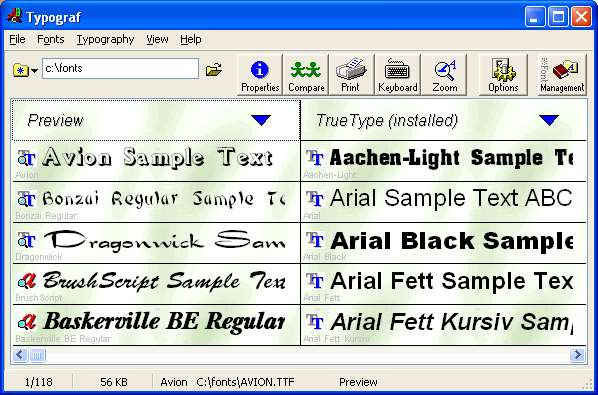Open the Typography menu

[105, 39]
